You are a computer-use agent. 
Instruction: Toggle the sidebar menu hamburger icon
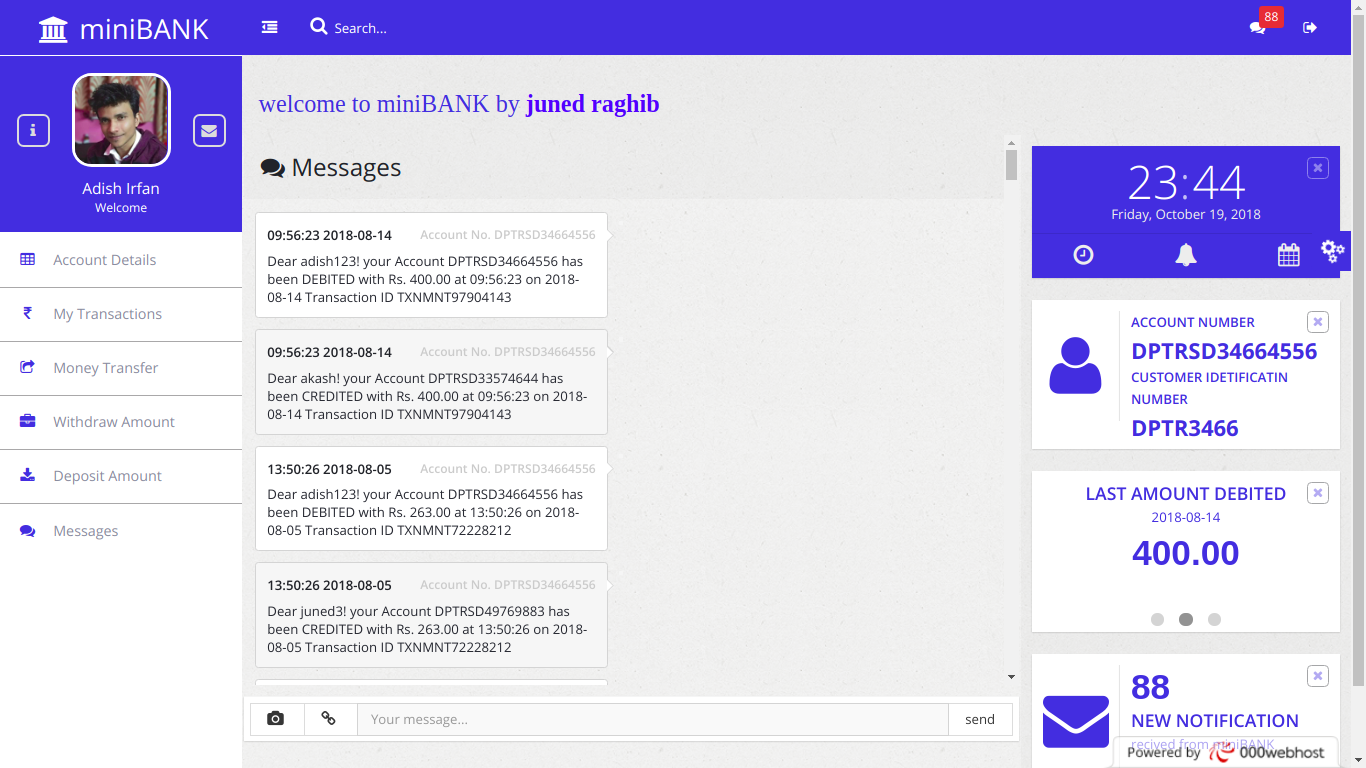click(x=269, y=27)
